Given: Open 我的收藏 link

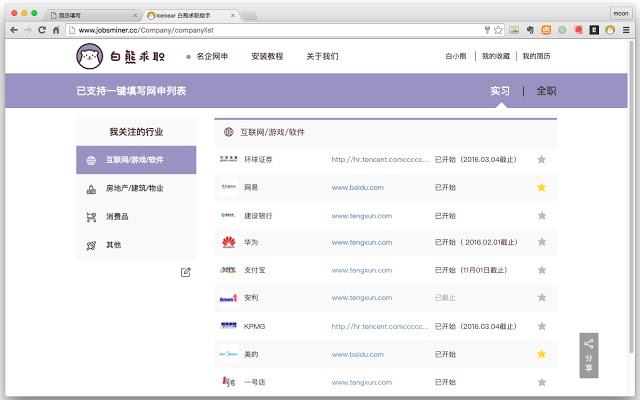Looking at the screenshot, I should 496,56.
